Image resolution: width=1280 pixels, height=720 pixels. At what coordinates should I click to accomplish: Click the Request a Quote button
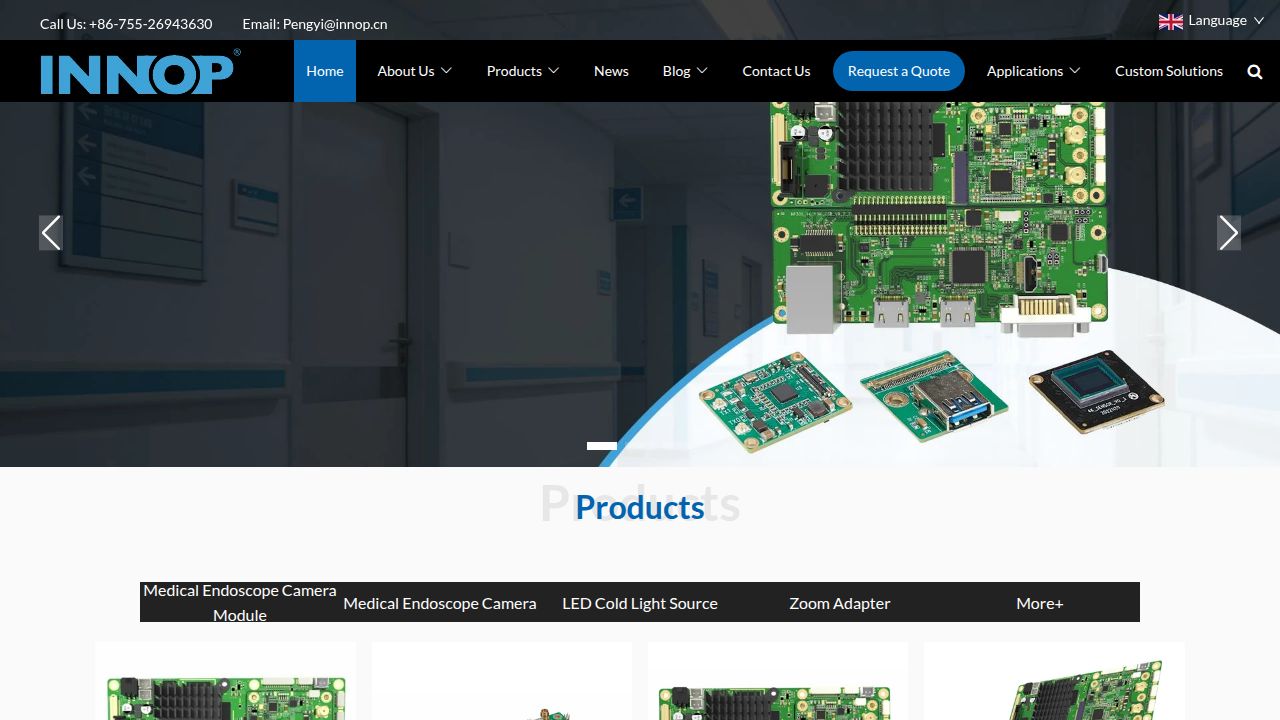(899, 71)
